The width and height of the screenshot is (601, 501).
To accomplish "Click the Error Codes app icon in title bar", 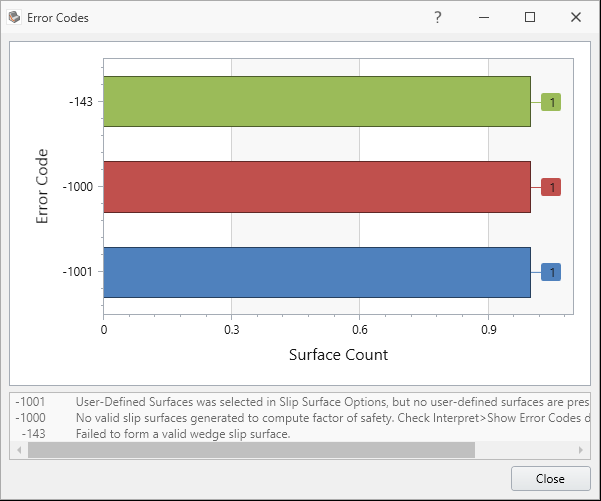I will tap(14, 17).
